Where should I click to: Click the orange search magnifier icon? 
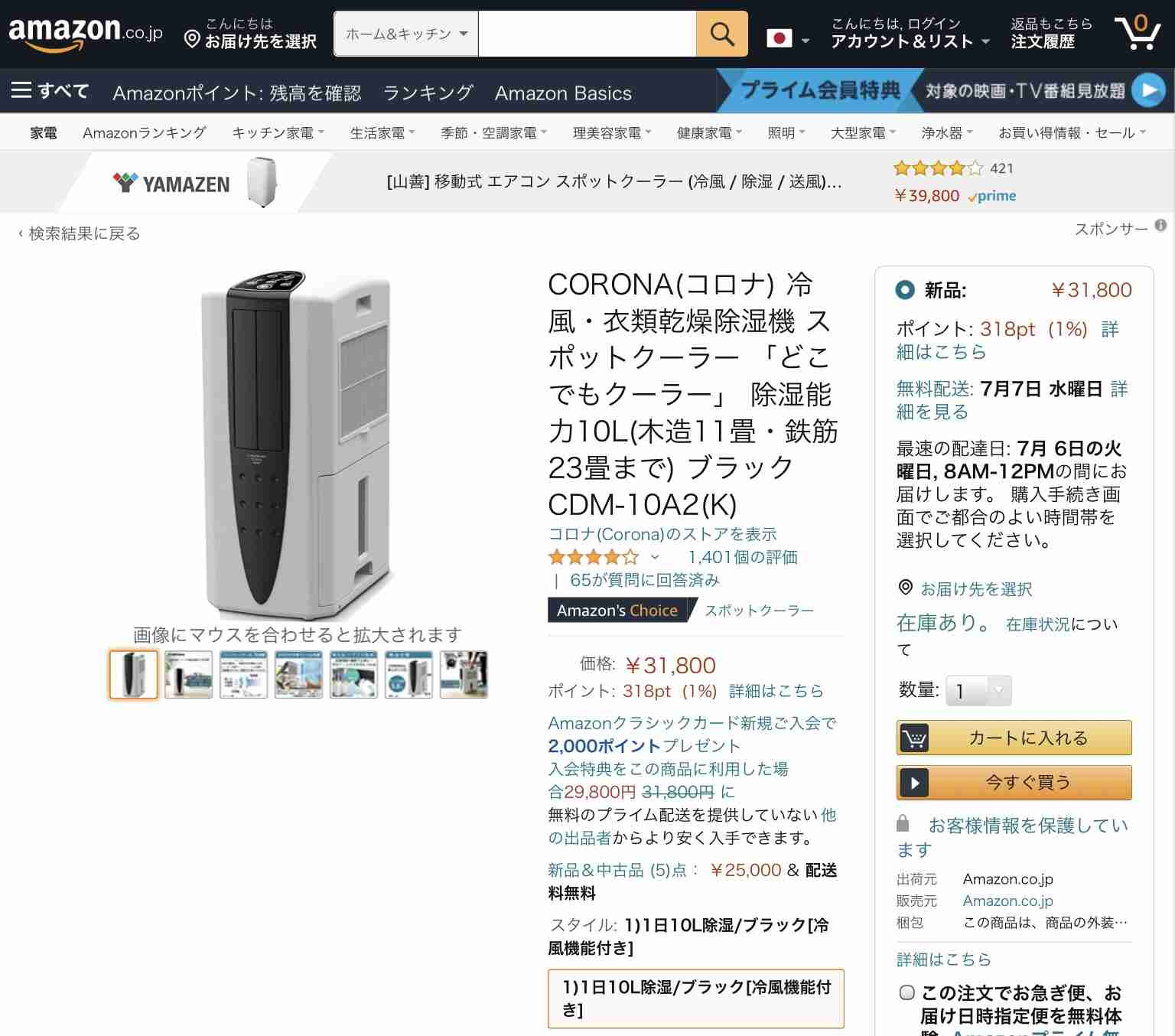tap(721, 34)
